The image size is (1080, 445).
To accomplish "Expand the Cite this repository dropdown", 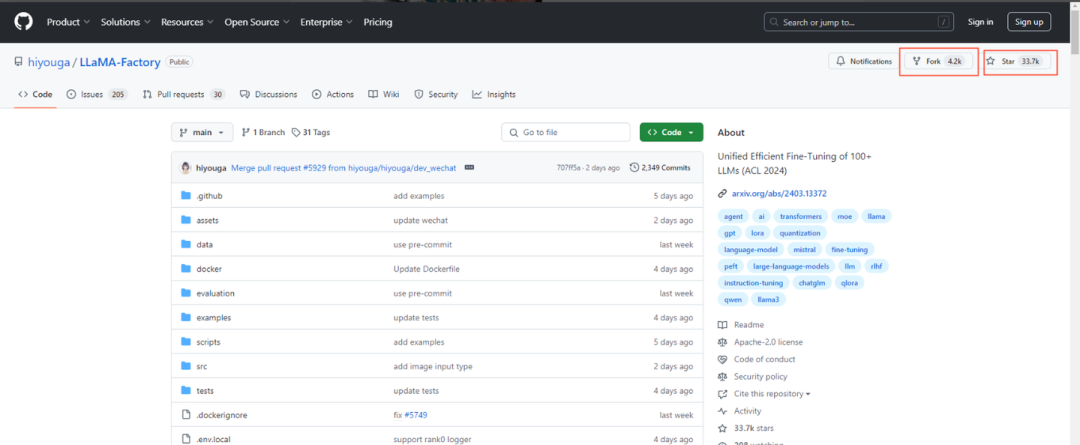I will click(x=764, y=394).
